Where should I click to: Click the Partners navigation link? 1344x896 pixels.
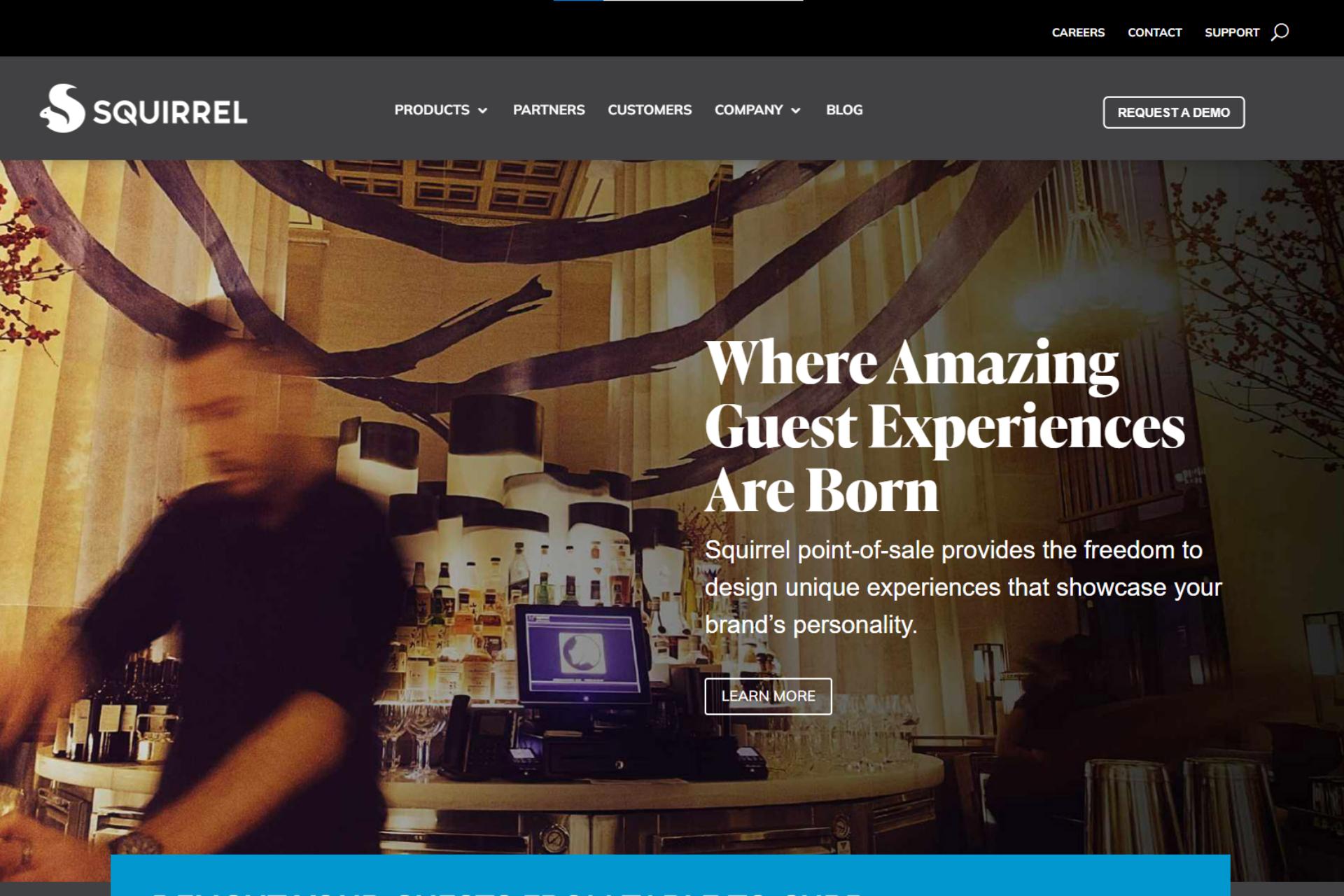click(548, 110)
